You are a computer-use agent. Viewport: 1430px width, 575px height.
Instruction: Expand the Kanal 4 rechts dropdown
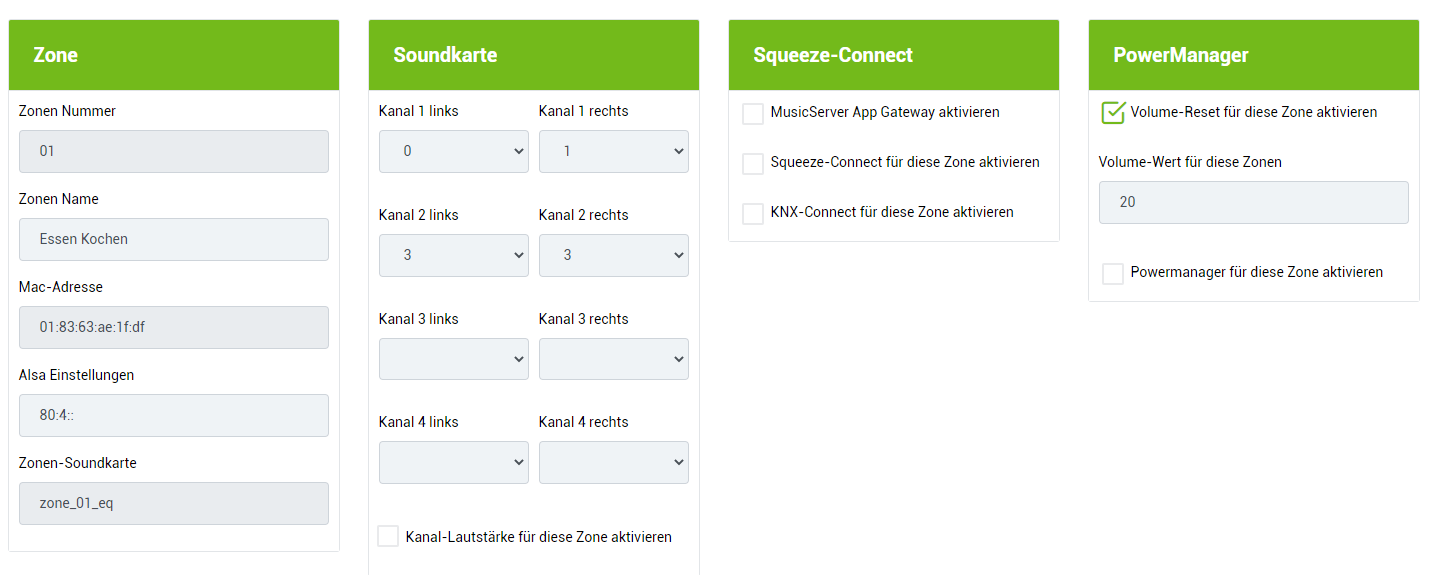(x=613, y=462)
